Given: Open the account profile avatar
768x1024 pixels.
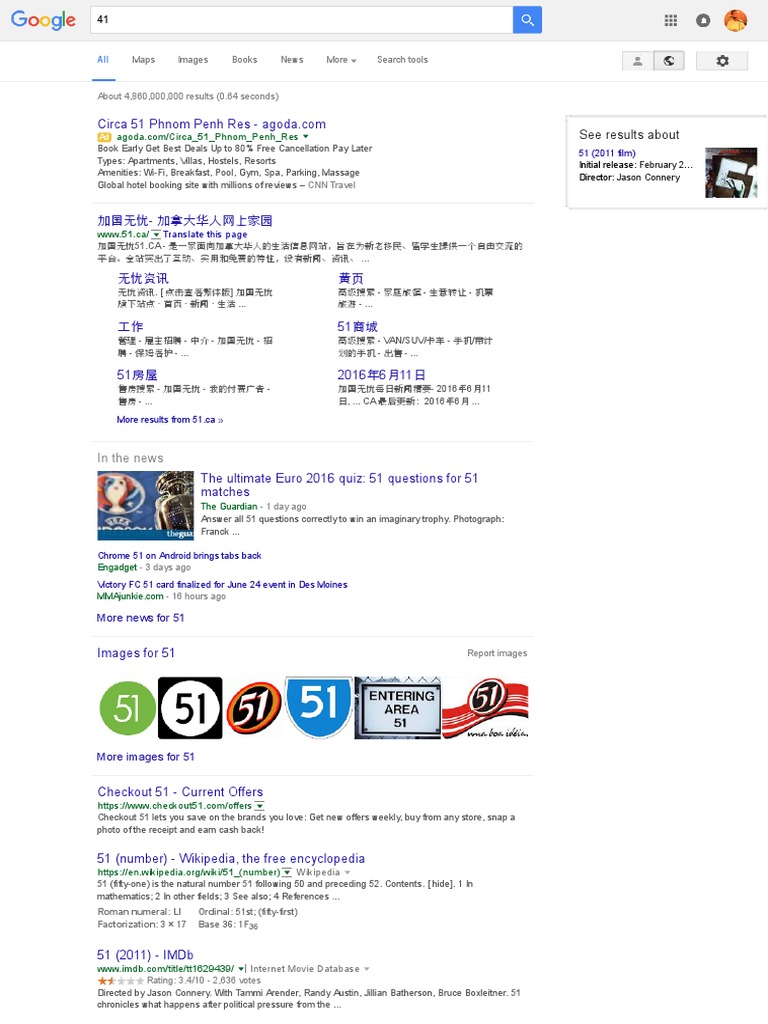Looking at the screenshot, I should pyautogui.click(x=735, y=20).
